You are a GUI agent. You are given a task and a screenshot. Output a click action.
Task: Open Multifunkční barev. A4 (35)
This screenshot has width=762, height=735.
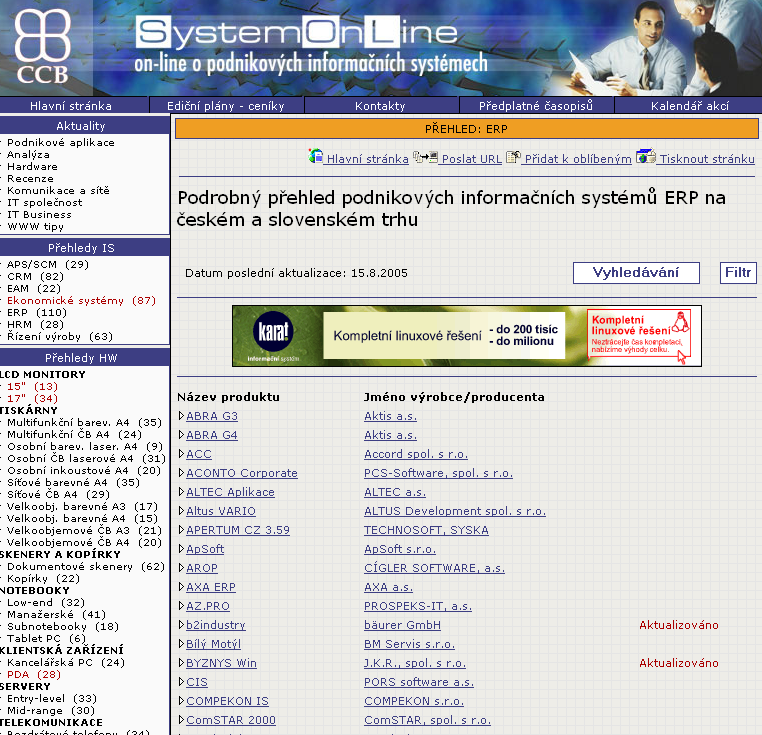click(x=84, y=422)
